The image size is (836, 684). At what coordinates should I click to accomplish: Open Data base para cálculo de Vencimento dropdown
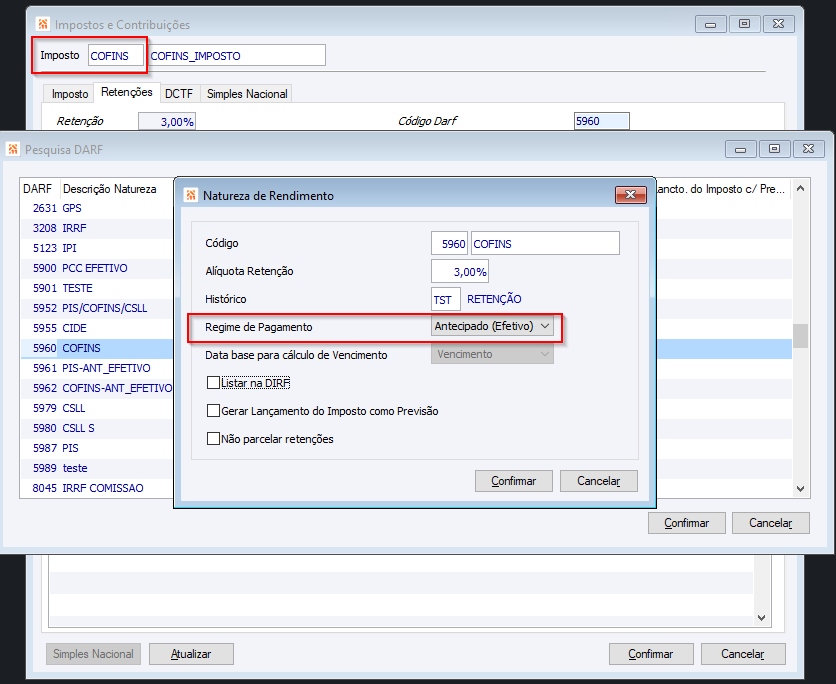(492, 354)
